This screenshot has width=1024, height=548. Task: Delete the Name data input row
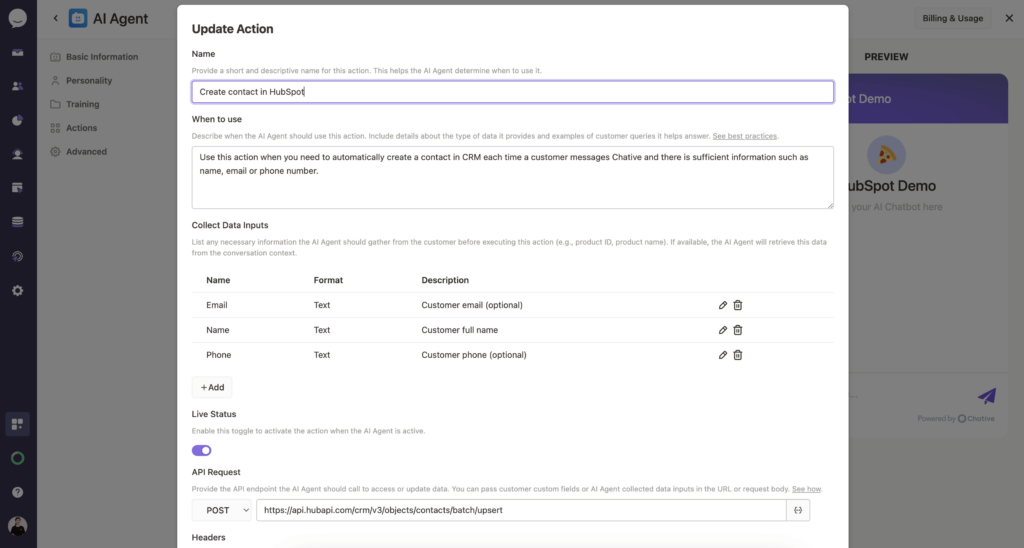(737, 330)
